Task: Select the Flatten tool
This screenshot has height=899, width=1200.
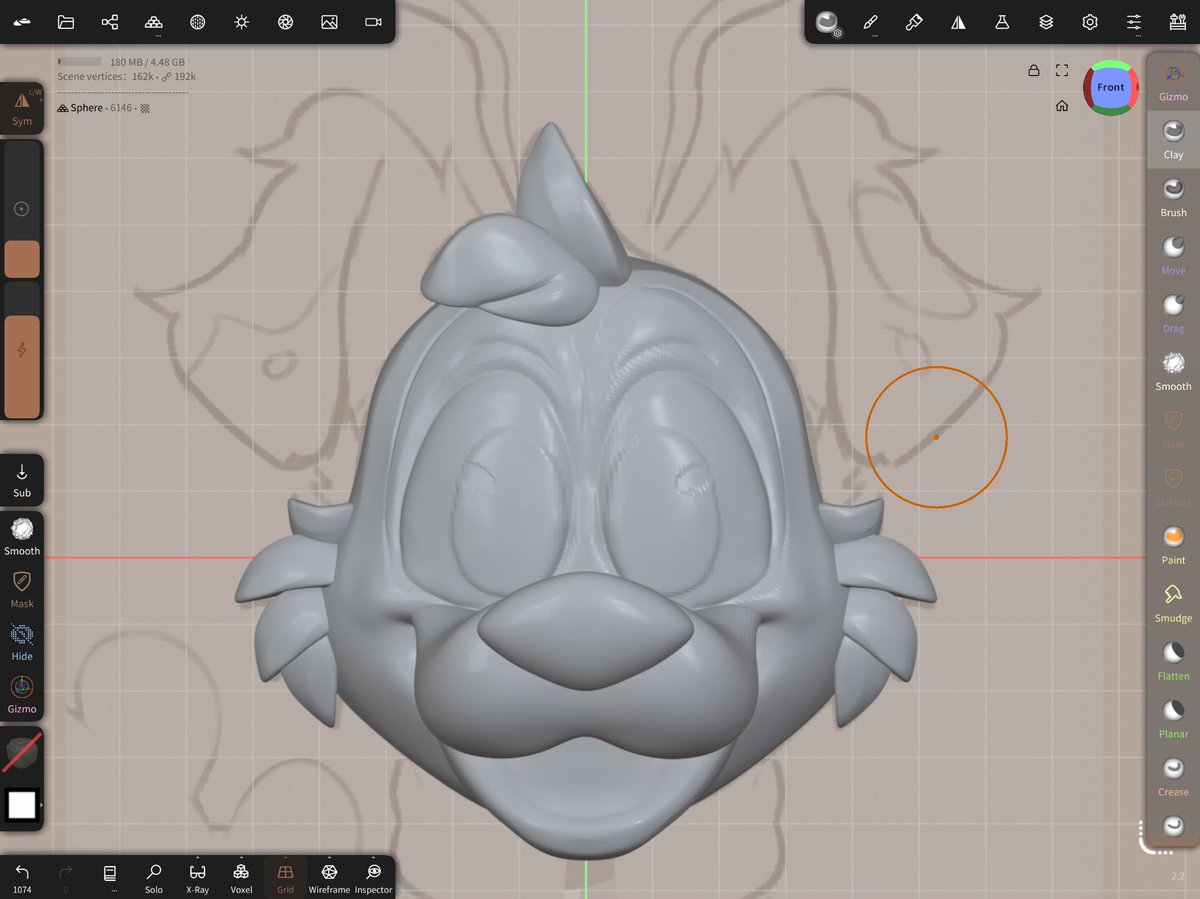Action: point(1173,660)
